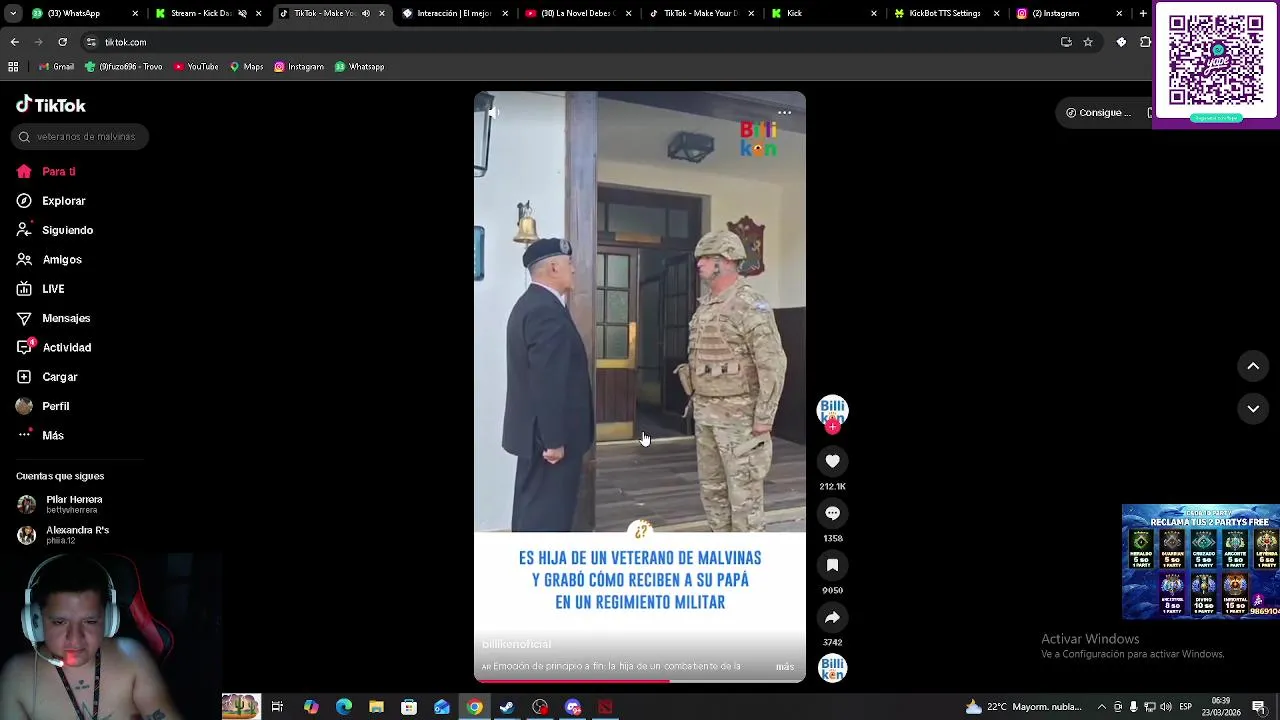The height and width of the screenshot is (720, 1280).
Task: Expand the Más sidebar option
Action: point(41,435)
